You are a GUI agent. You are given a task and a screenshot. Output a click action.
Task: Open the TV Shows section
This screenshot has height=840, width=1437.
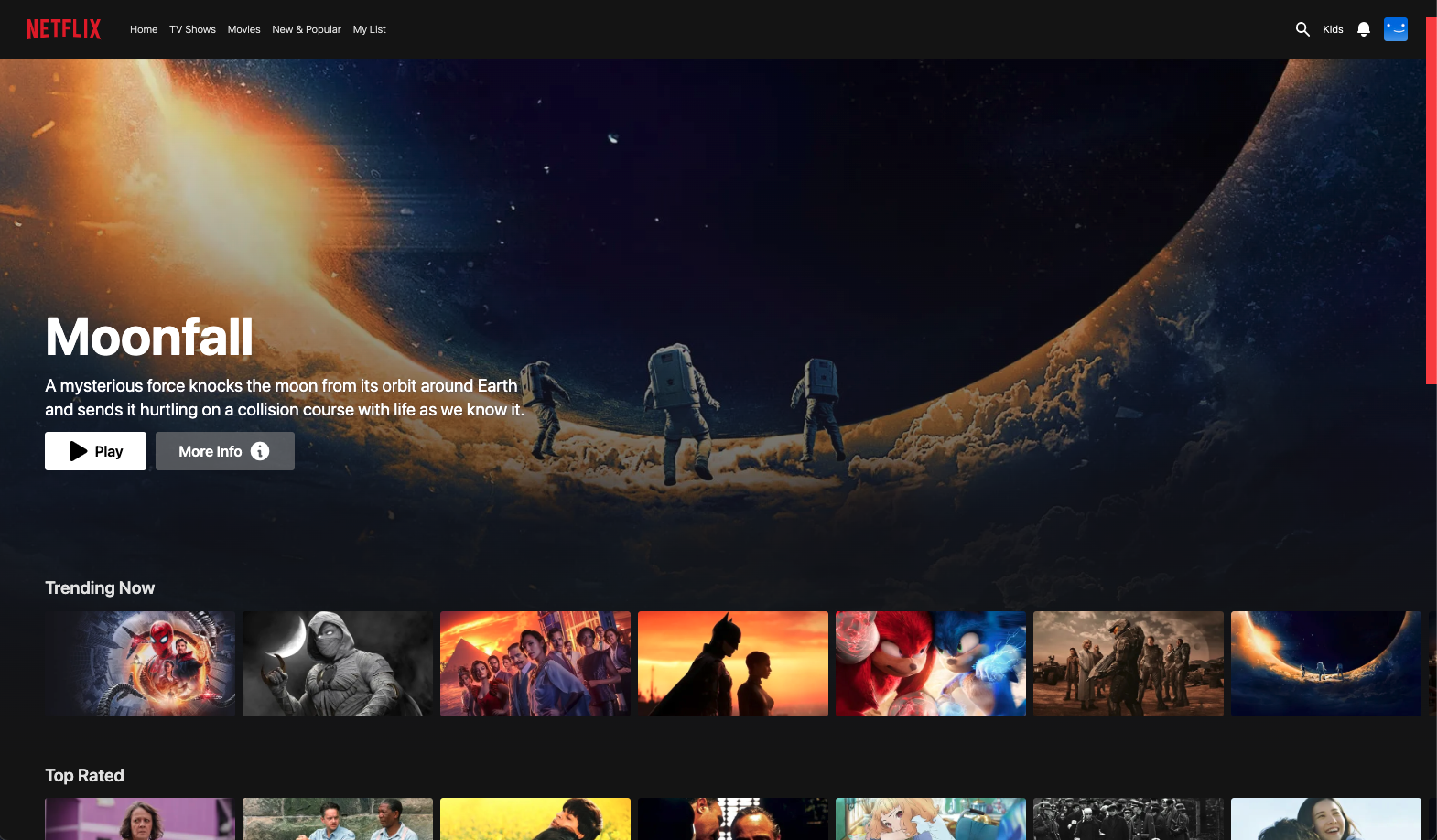coord(192,29)
